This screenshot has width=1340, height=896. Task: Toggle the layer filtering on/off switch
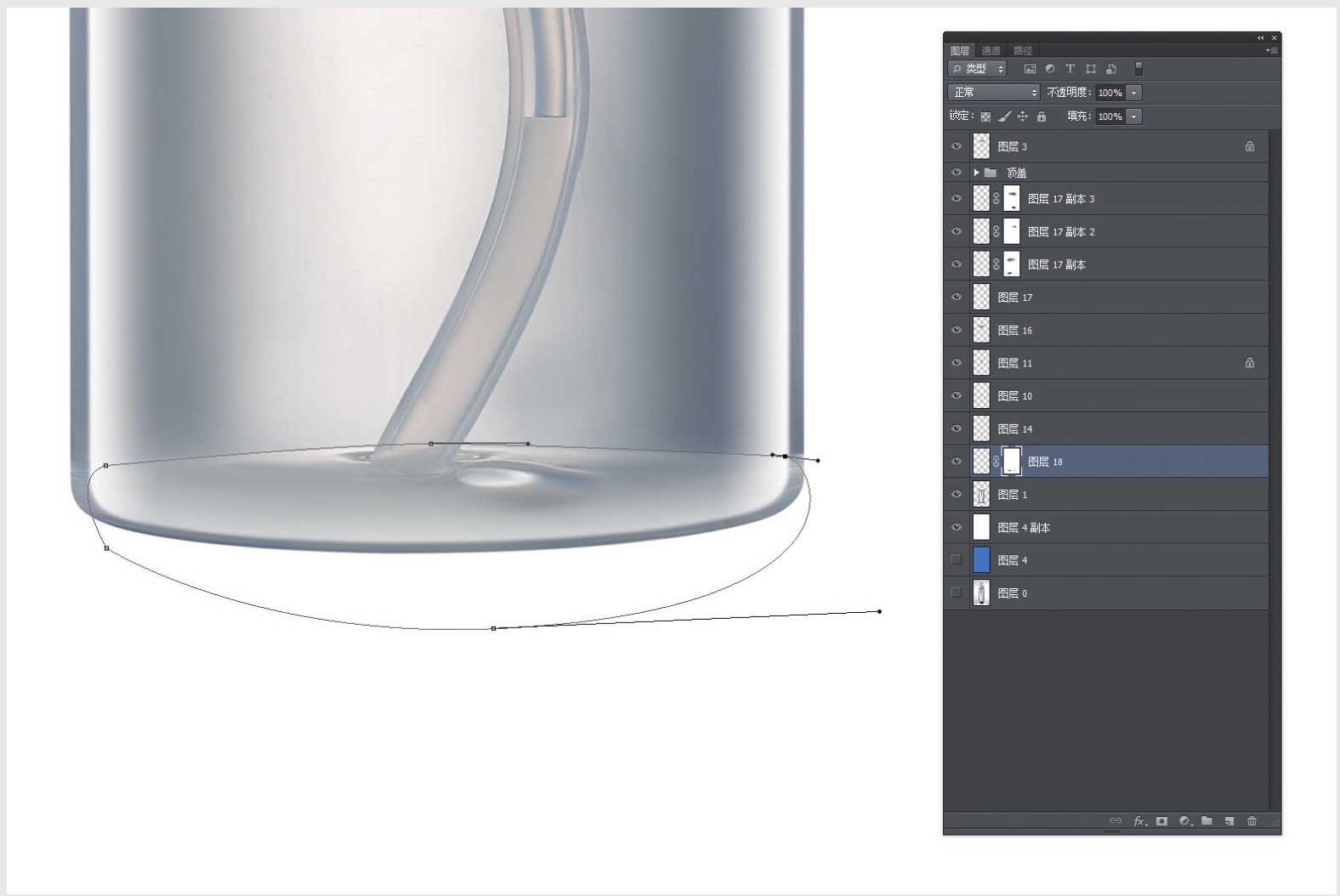coord(1139,69)
